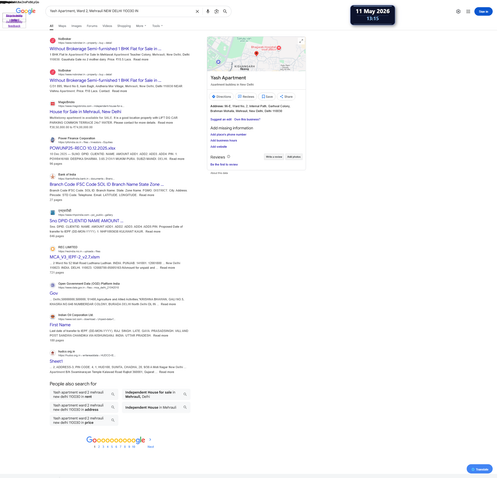The width and height of the screenshot is (500, 478).
Task: Click the REC Limited favicon
Action: click(53, 249)
